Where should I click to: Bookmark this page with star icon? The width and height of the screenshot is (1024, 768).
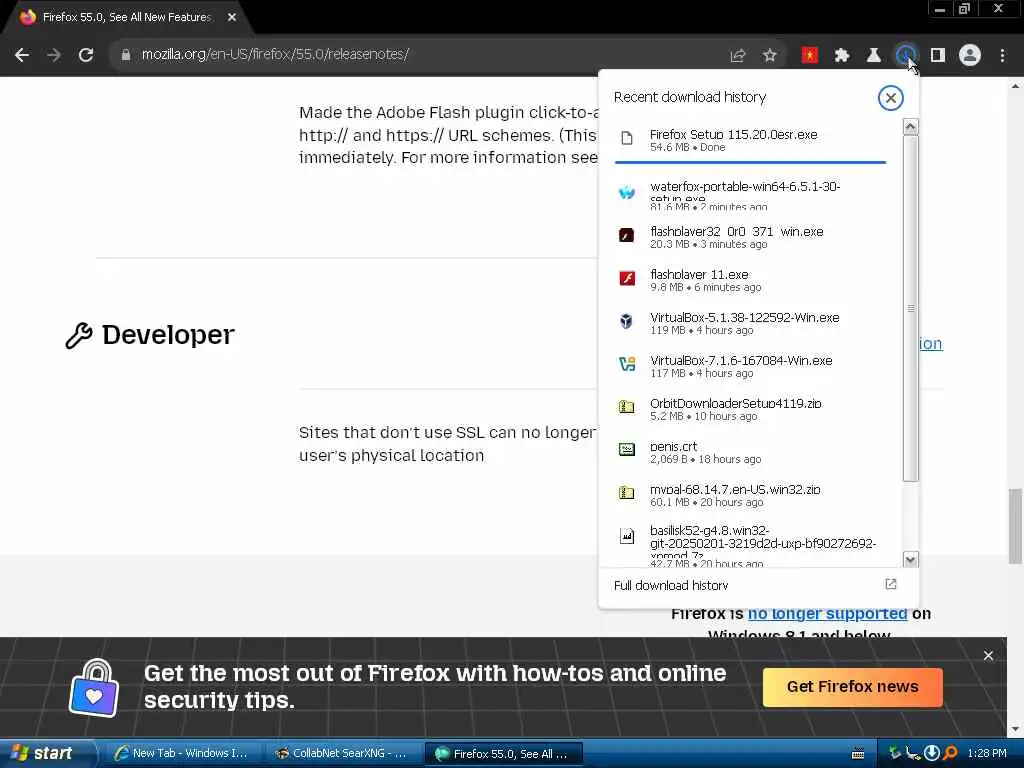click(770, 56)
